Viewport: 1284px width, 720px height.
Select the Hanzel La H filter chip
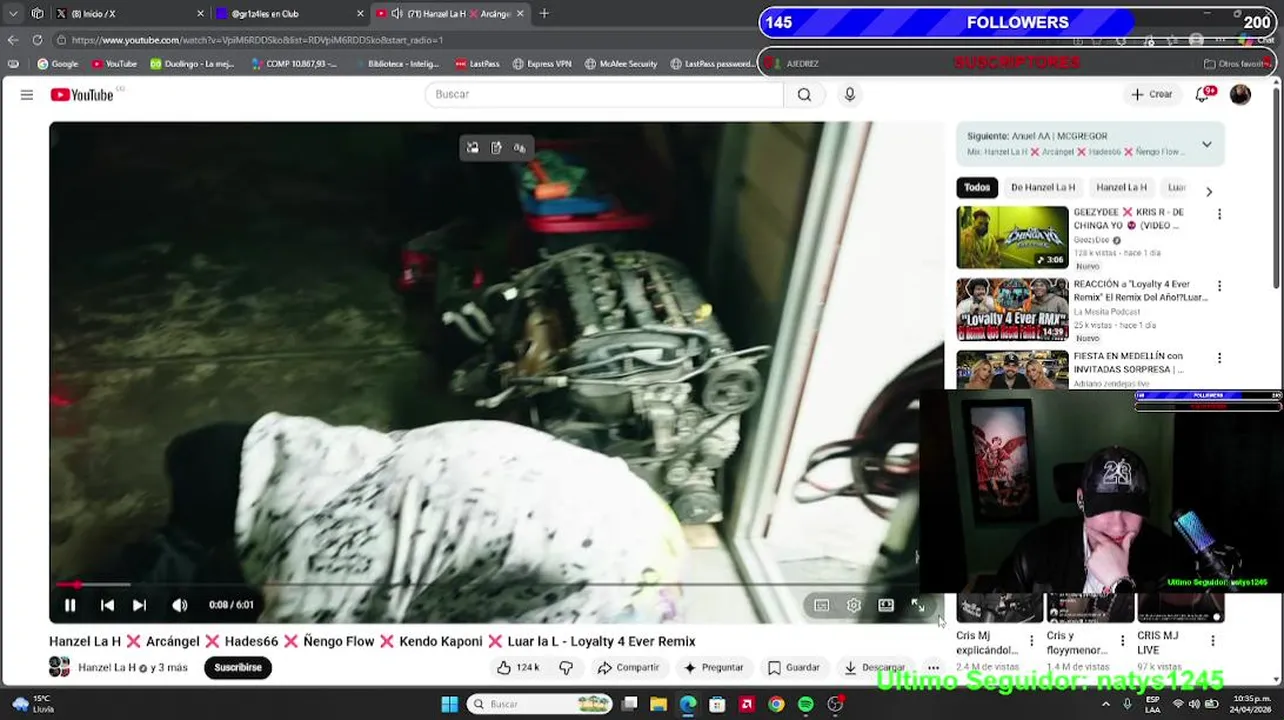(x=1121, y=187)
